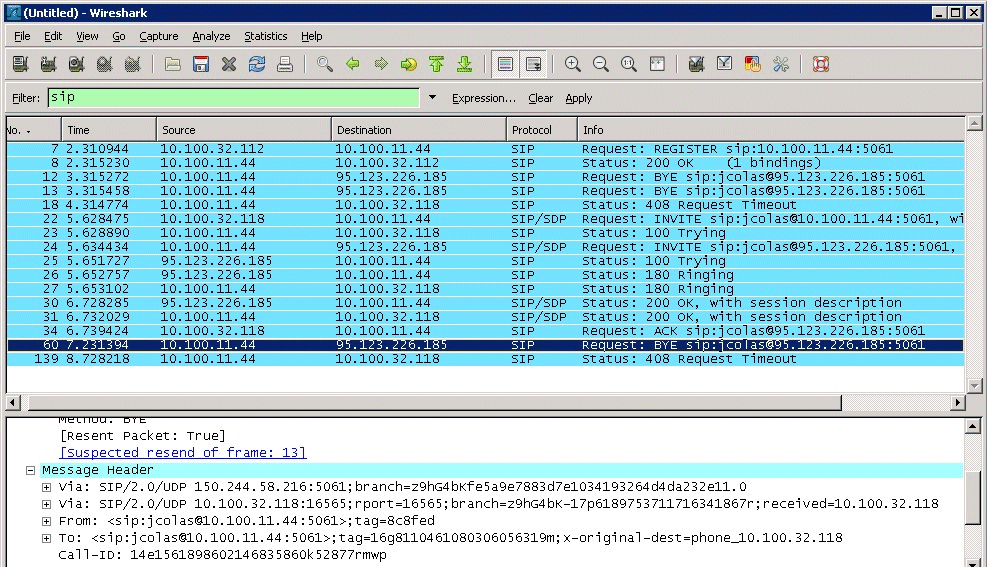Close this capture file X icon
Image resolution: width=987 pixels, height=571 pixels.
229,64
